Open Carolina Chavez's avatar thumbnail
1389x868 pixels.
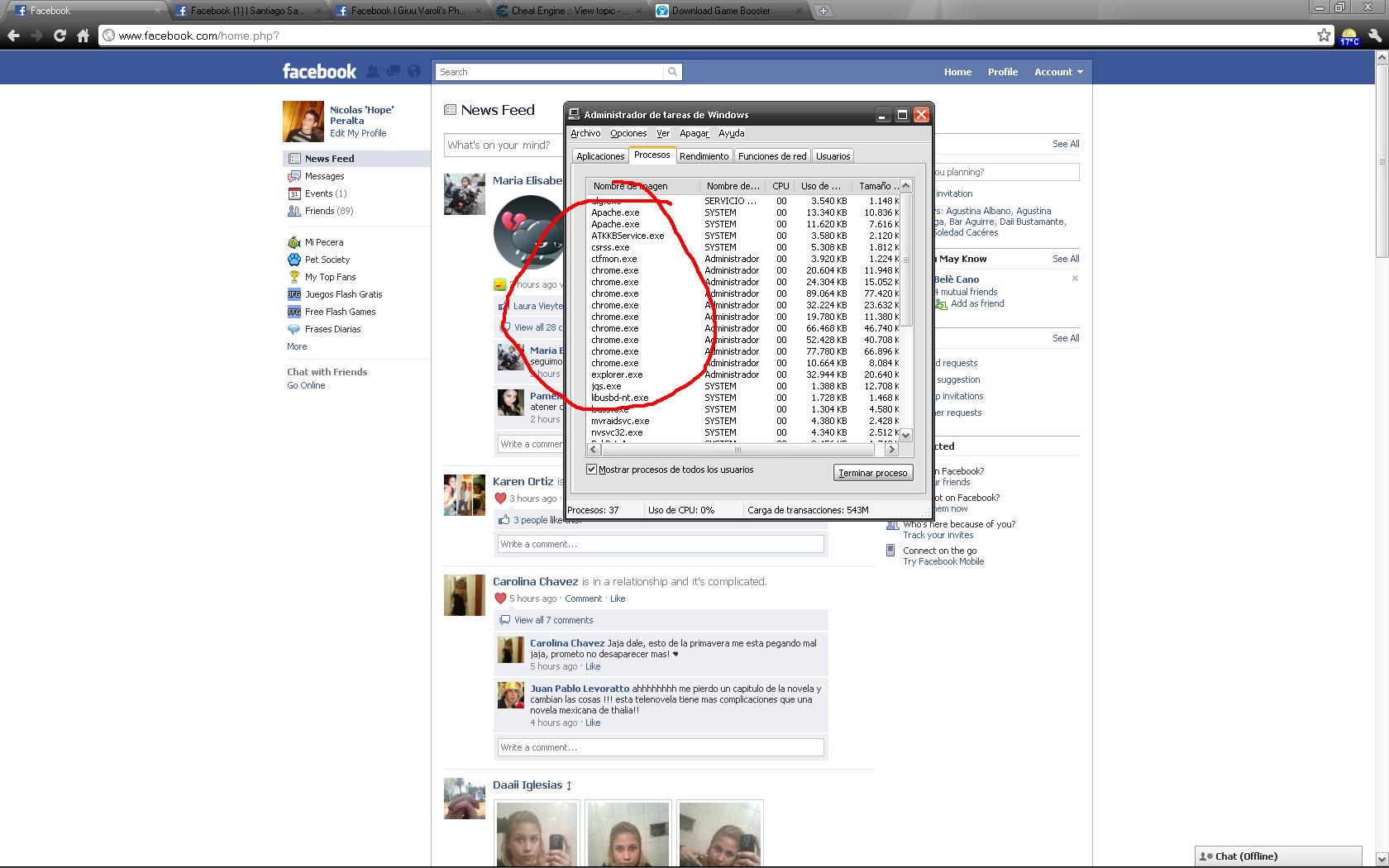click(464, 595)
